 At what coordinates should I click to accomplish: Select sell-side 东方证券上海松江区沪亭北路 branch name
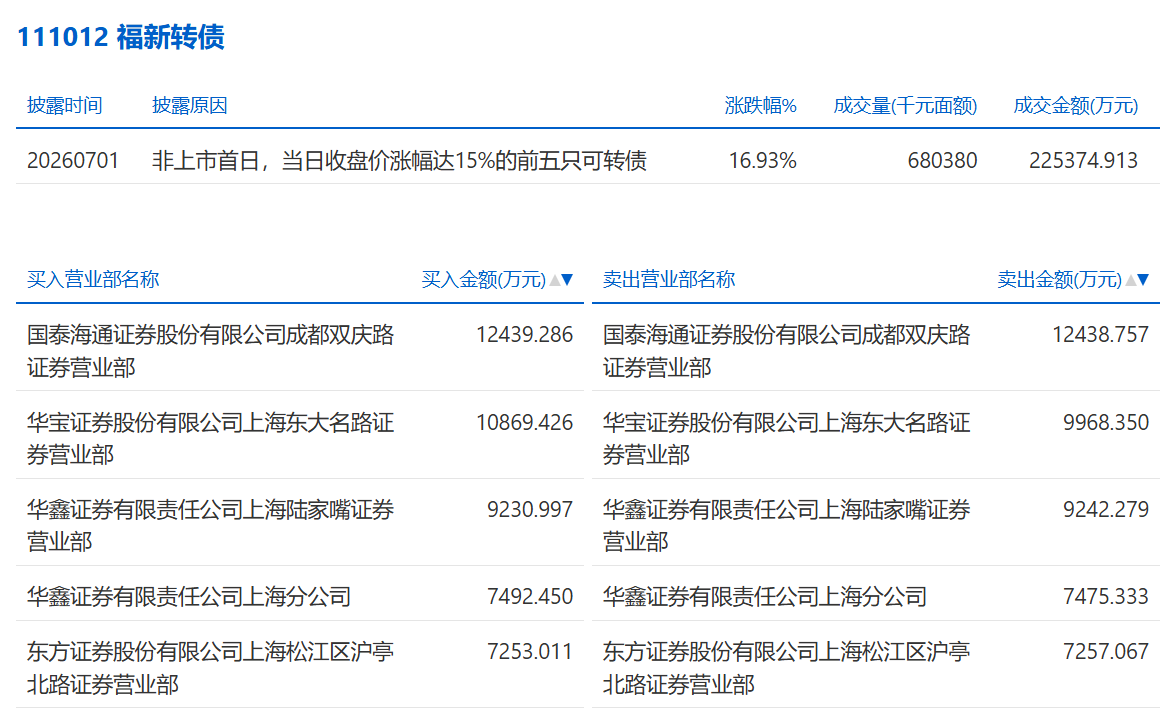point(786,668)
